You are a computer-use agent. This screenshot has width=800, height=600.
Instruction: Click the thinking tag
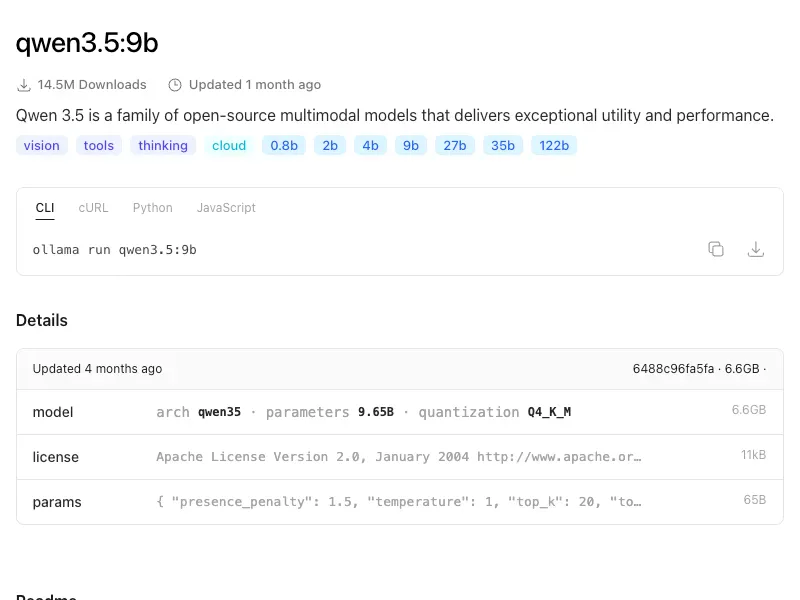point(163,145)
